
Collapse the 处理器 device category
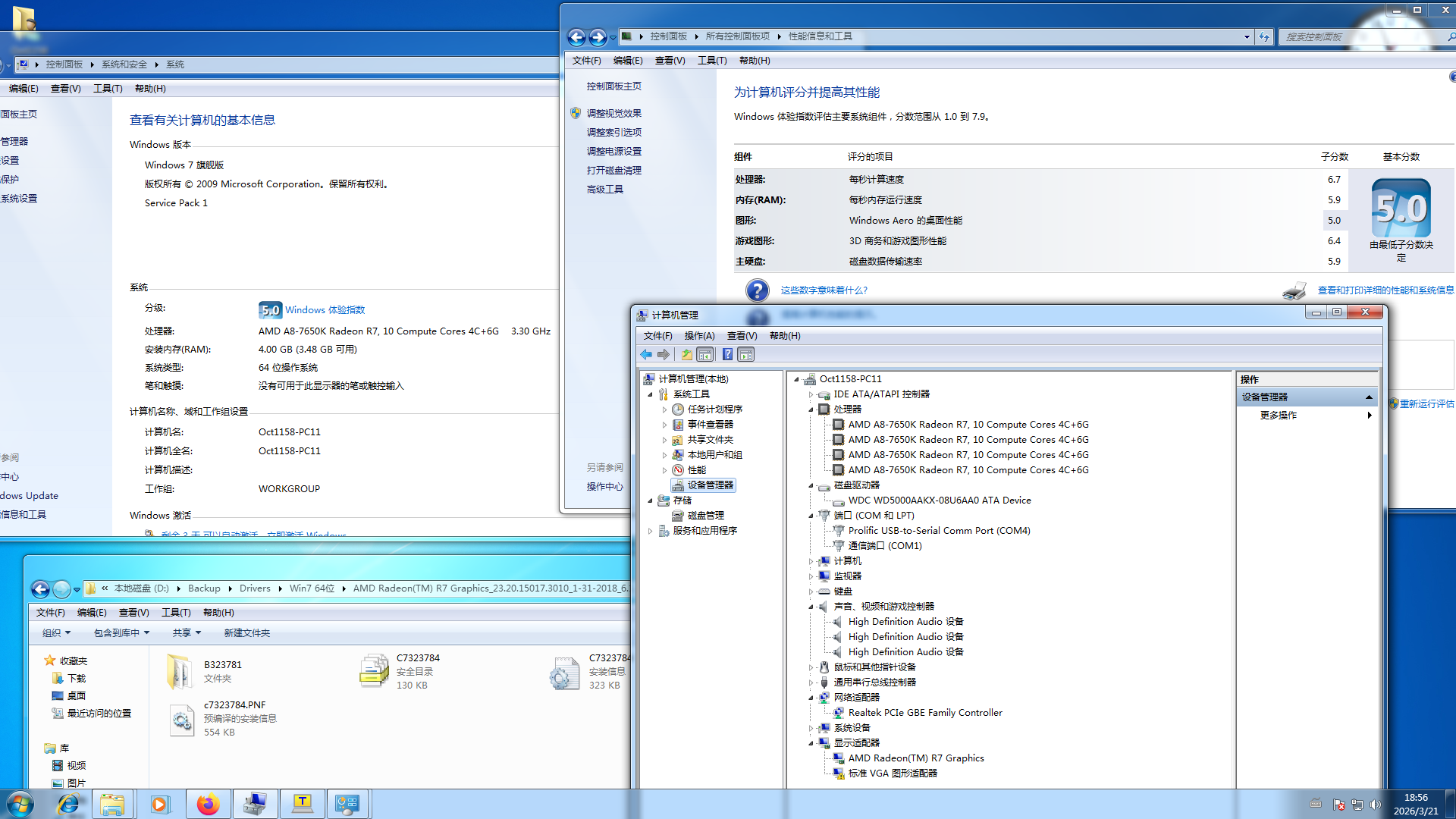click(x=811, y=409)
